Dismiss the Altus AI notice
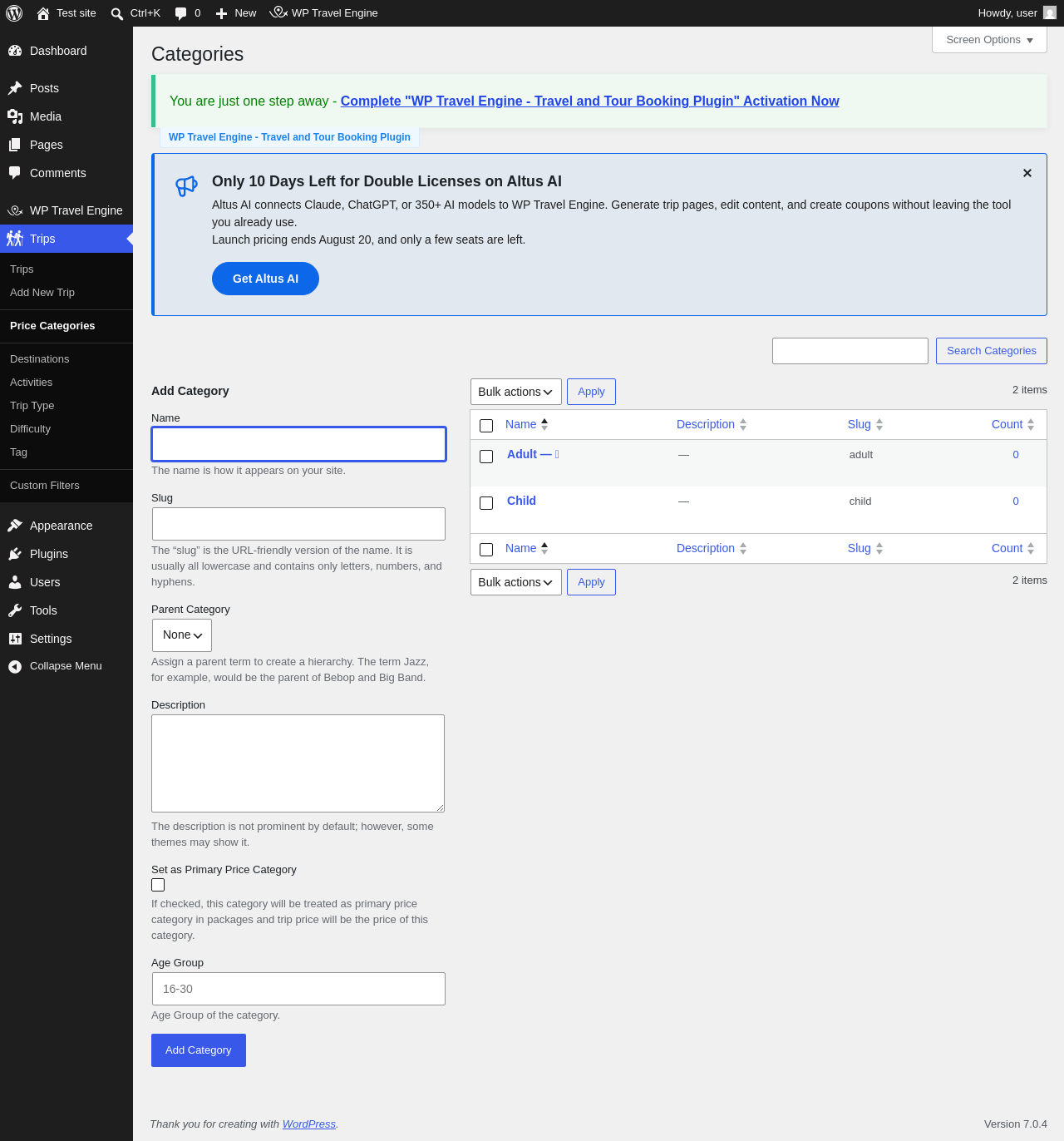The image size is (1064, 1141). tap(1027, 173)
